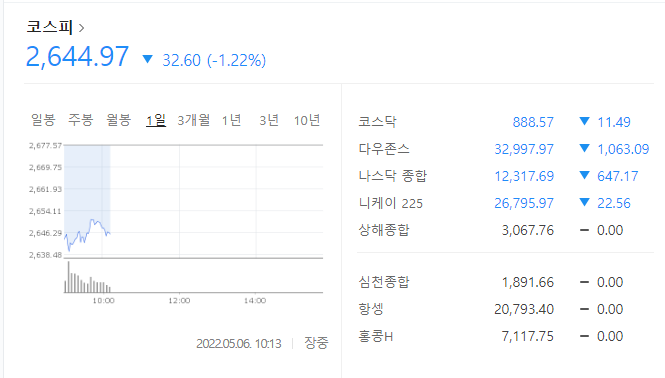This screenshot has width=665, height=378.
Task: Switch to the 1일 chart tab
Action: click(156, 120)
